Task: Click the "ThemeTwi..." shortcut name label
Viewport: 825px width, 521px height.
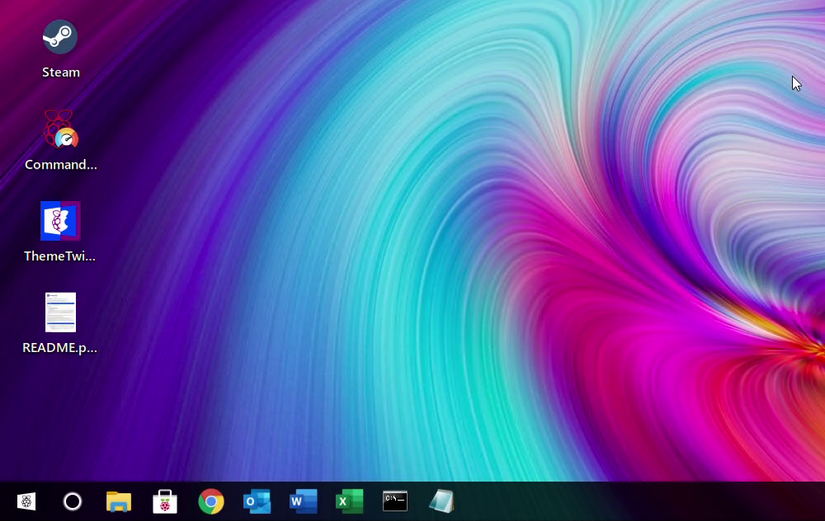Action: coord(60,256)
